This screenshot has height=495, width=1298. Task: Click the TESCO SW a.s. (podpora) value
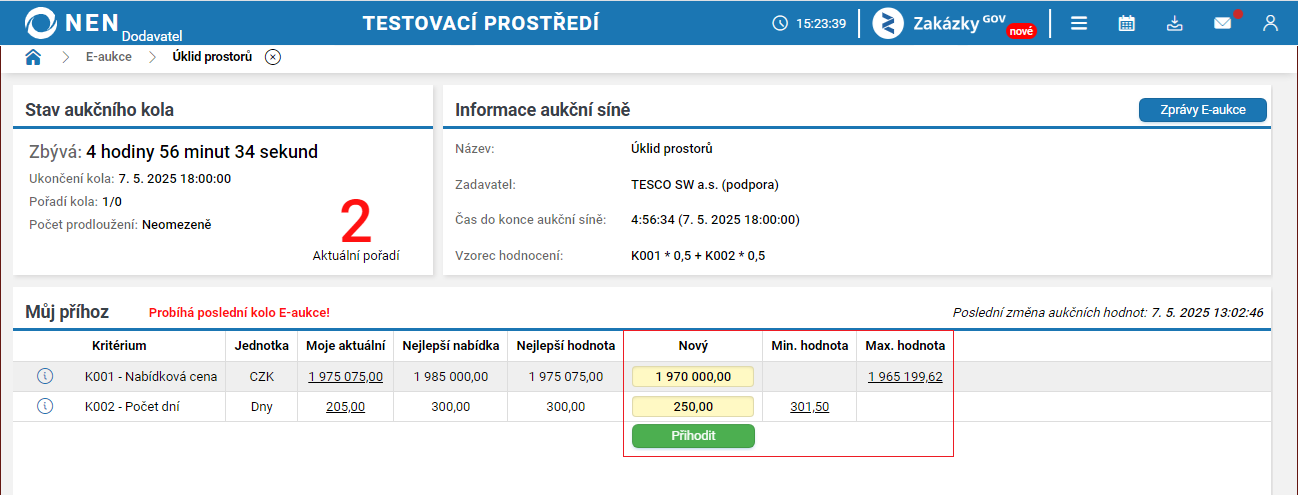pos(705,185)
